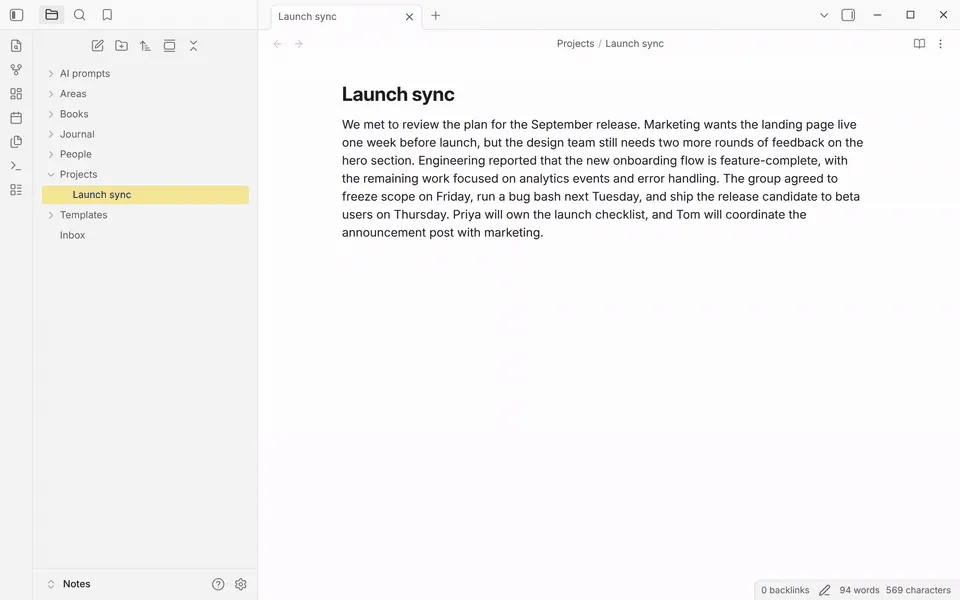Open a new tab
Image resolution: width=960 pixels, height=600 pixels.
pos(436,16)
